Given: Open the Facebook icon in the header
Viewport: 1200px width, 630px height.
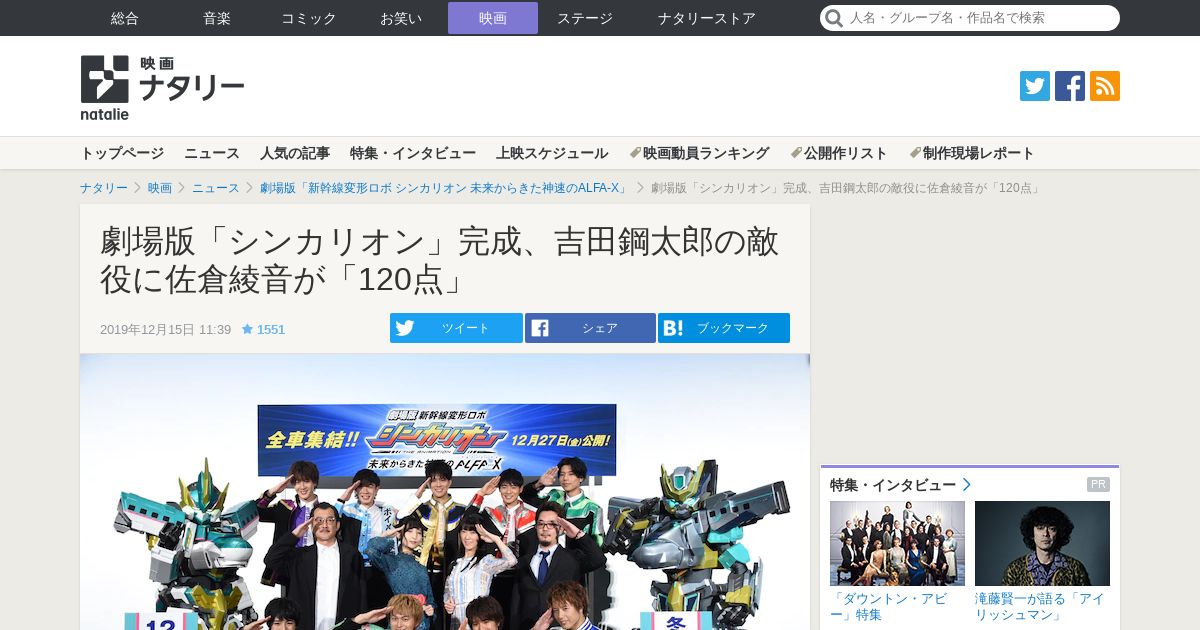Looking at the screenshot, I should pos(1070,86).
